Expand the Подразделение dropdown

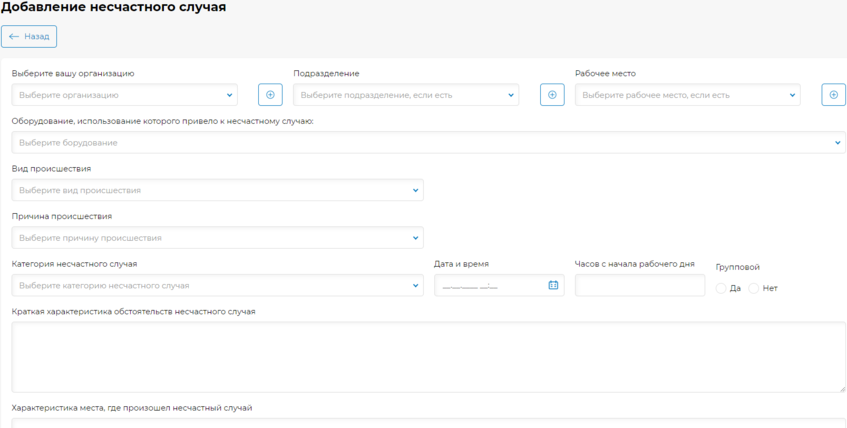tap(406, 95)
